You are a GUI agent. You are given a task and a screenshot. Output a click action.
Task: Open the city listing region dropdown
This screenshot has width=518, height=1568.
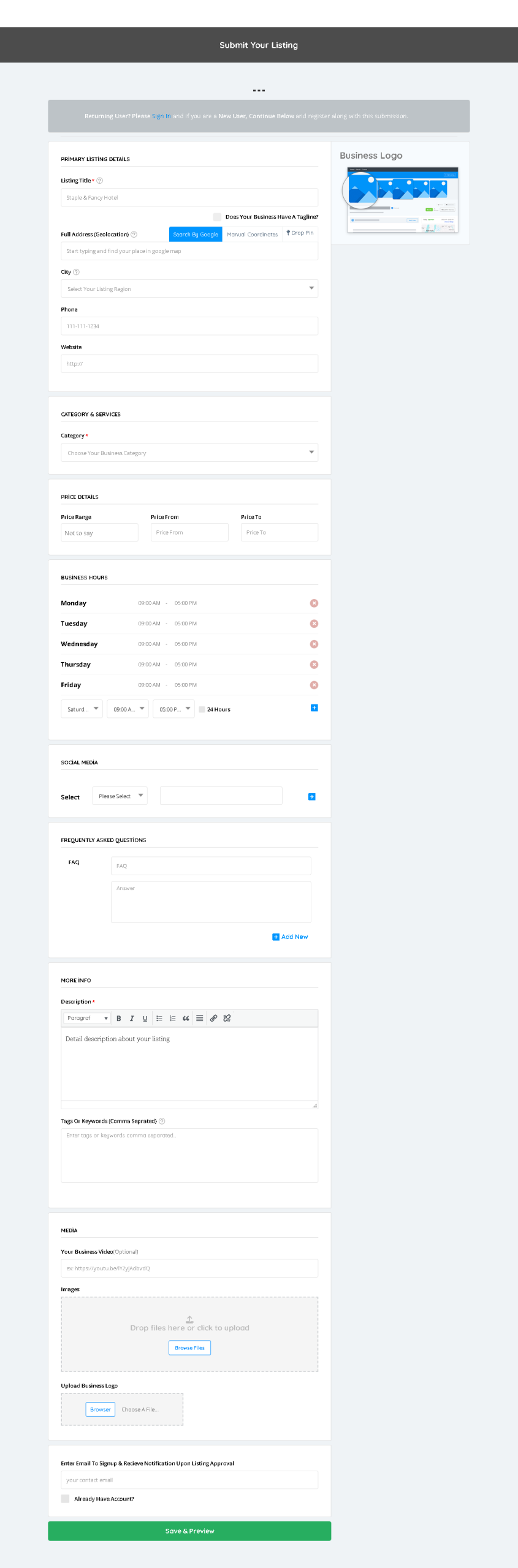189,288
